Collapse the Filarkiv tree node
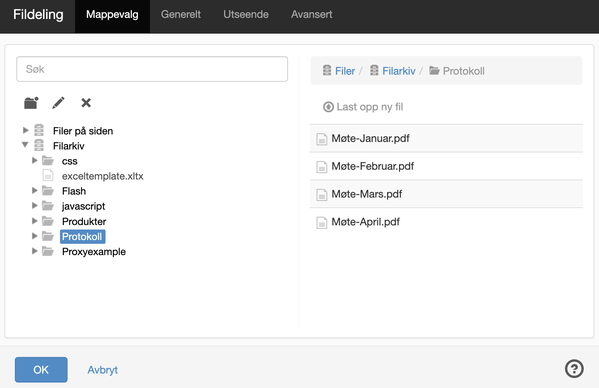Screen dimensions: 599x388 click(25, 145)
